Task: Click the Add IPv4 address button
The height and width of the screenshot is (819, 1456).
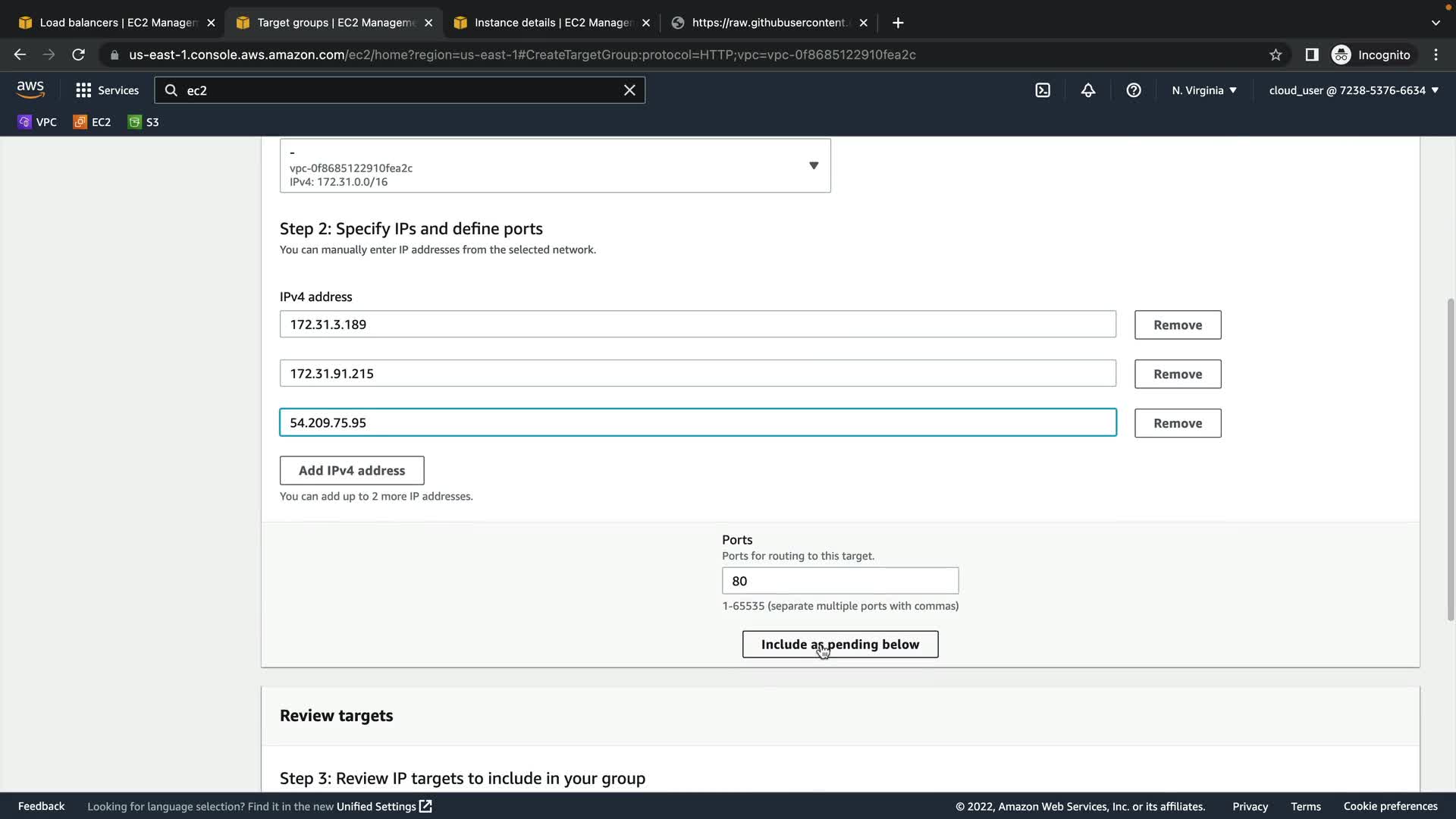Action: pos(352,470)
